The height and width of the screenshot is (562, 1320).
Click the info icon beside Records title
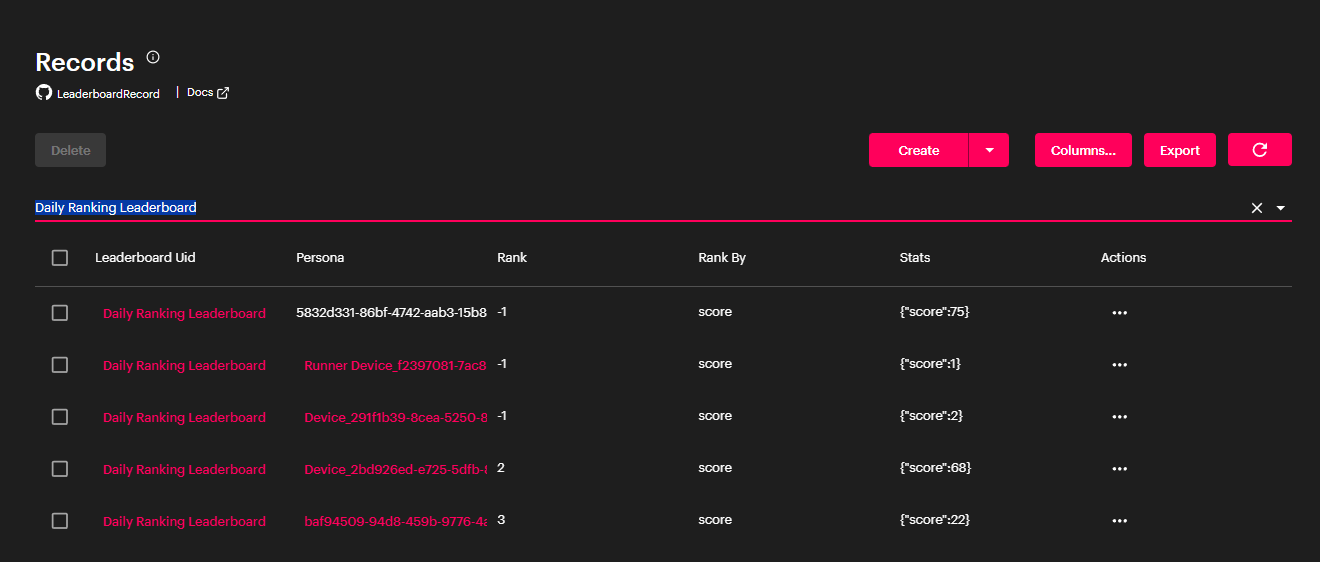pos(153,57)
